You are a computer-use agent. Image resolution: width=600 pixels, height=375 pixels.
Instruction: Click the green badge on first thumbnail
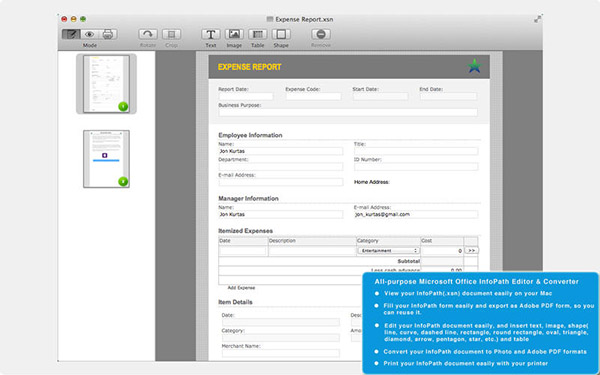click(x=123, y=106)
